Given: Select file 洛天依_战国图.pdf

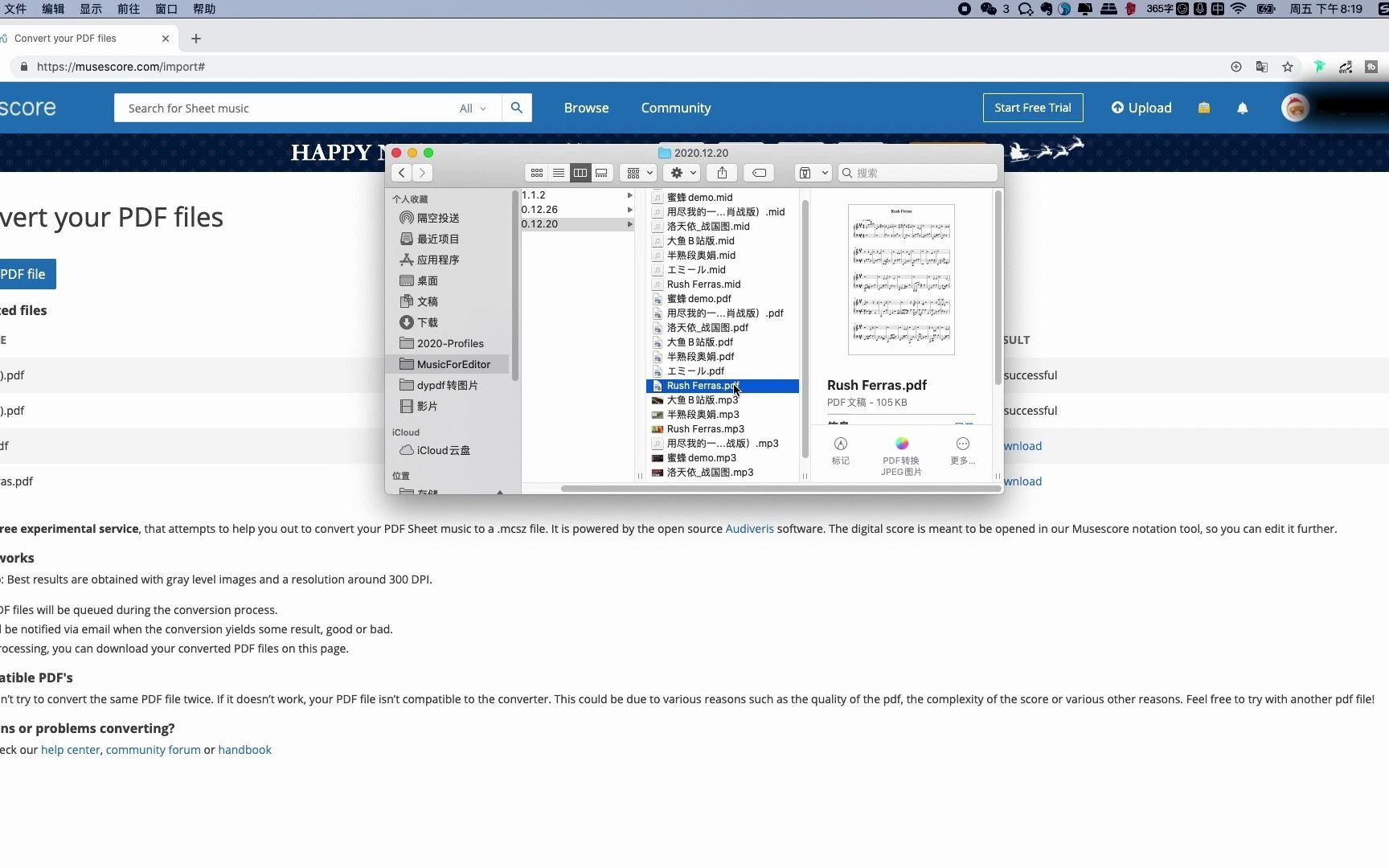Looking at the screenshot, I should point(707,327).
